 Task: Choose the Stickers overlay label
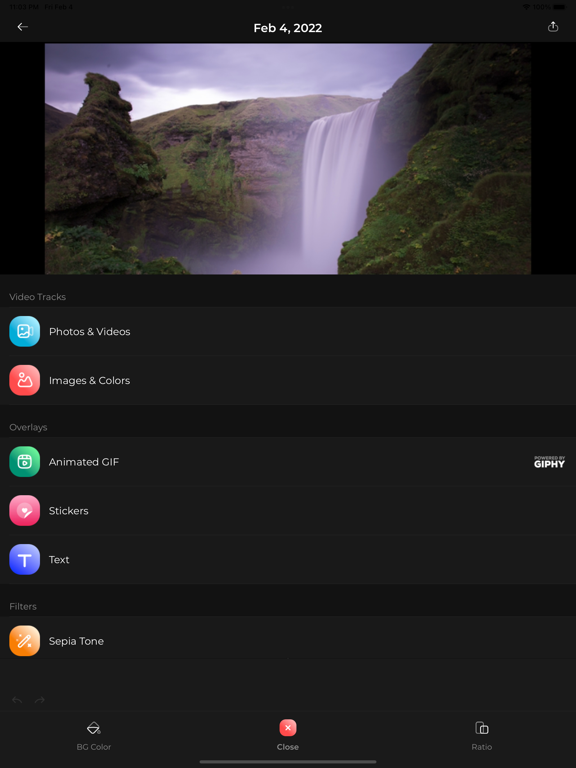point(69,511)
